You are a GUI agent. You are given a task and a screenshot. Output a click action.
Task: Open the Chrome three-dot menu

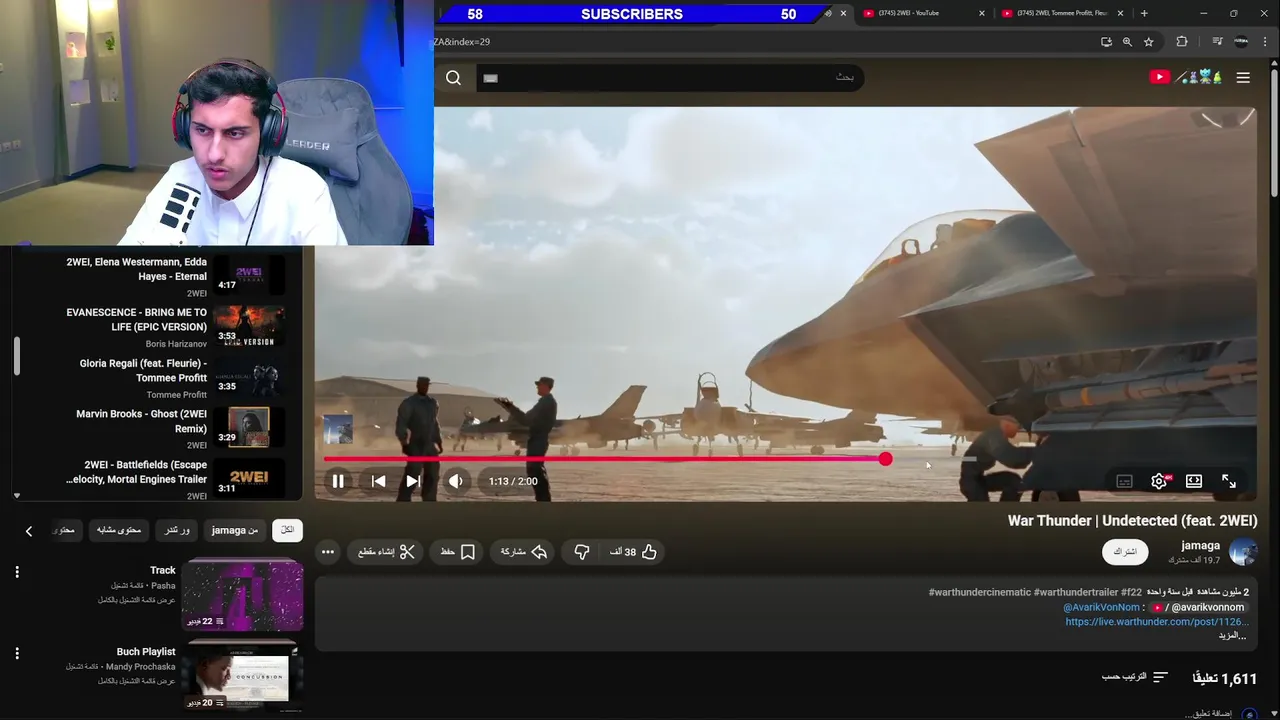[1265, 42]
